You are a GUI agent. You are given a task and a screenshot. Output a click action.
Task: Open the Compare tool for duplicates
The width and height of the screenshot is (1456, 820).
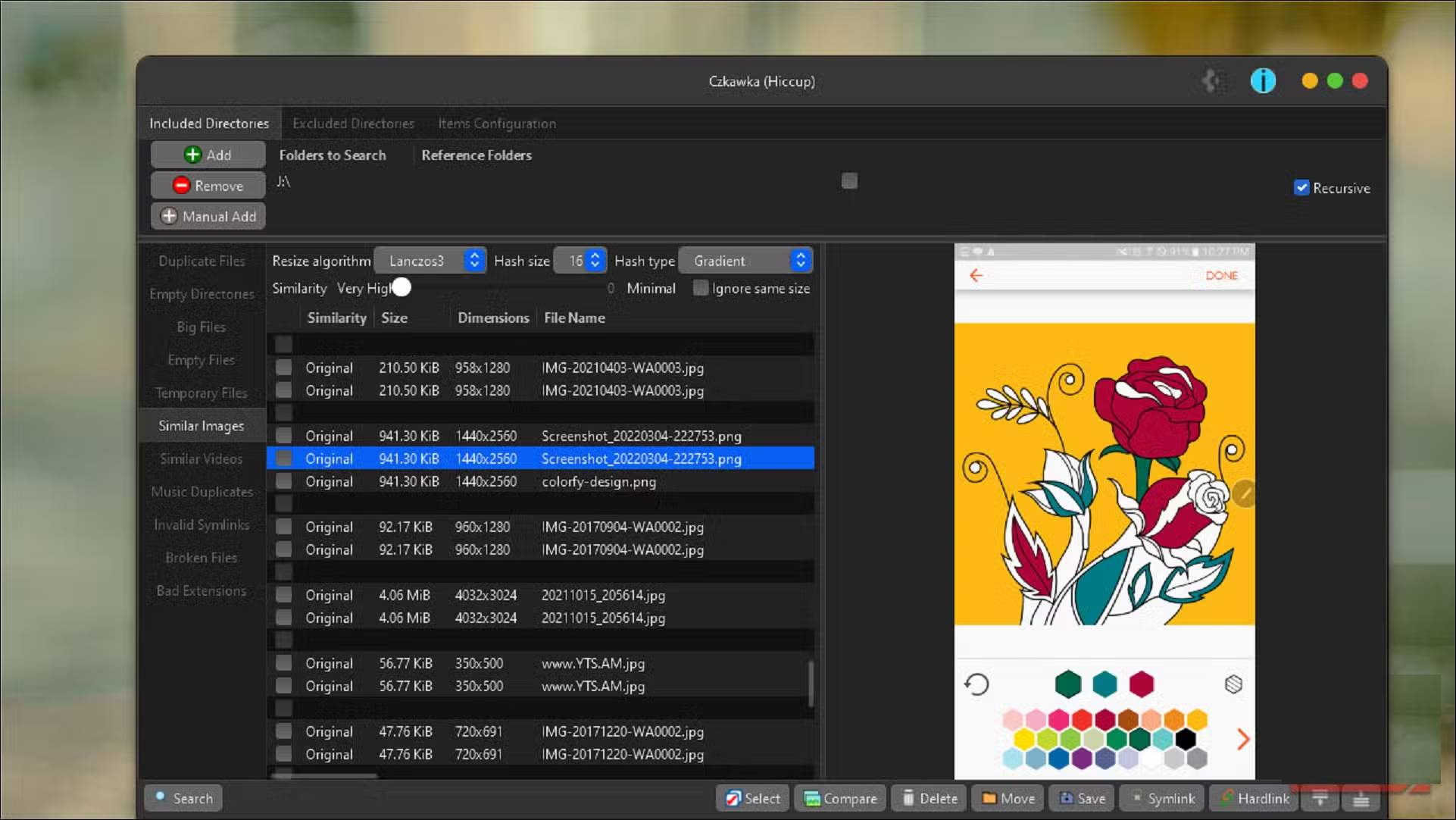click(x=839, y=798)
